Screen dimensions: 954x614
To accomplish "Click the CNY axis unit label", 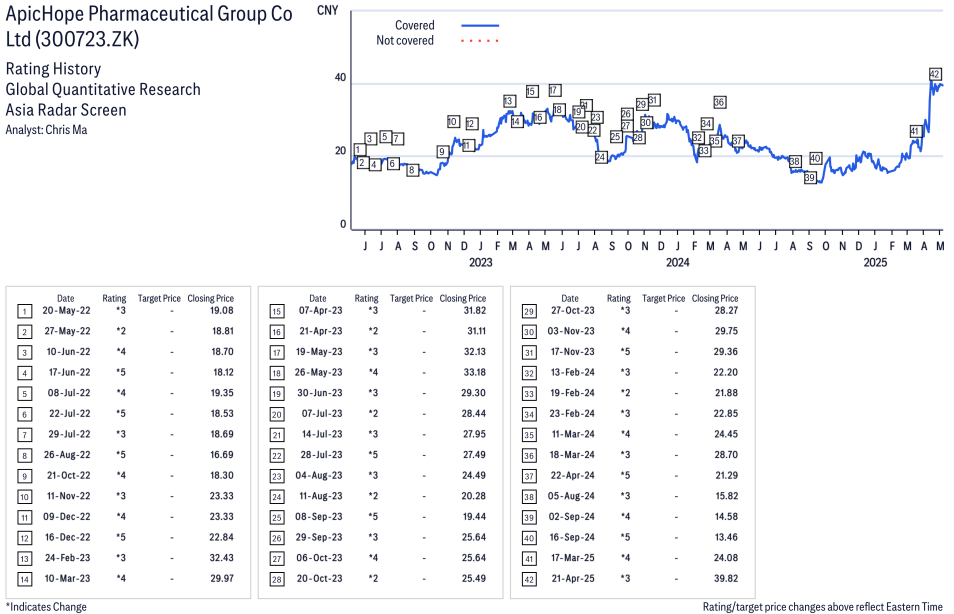I will [327, 10].
